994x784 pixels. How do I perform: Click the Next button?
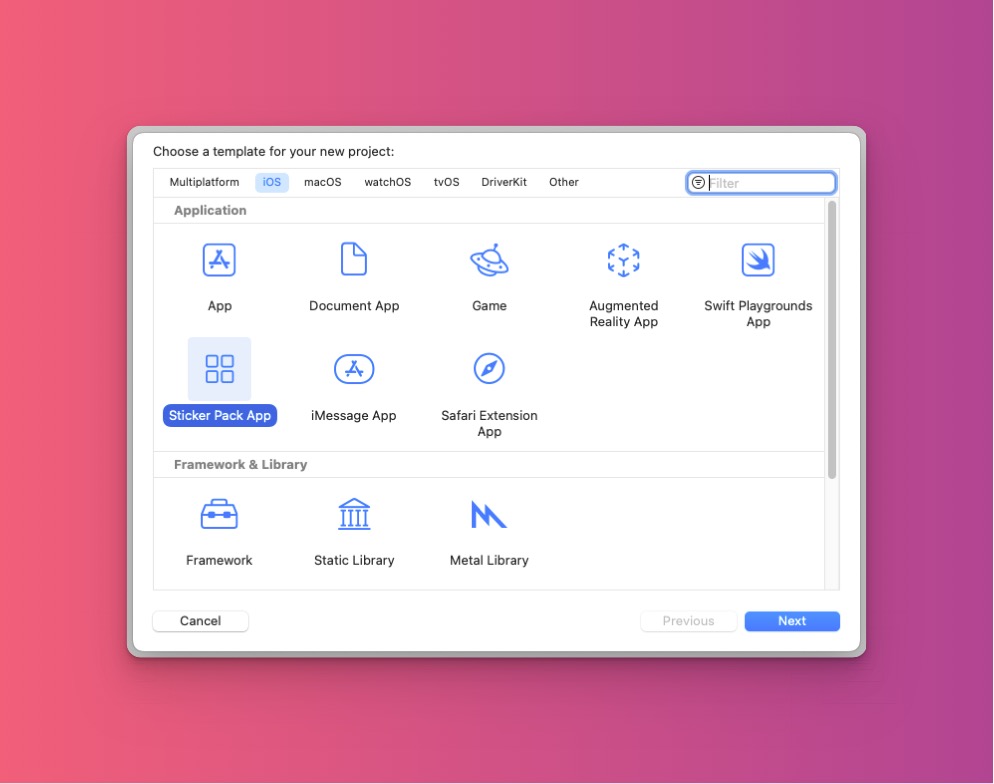[x=791, y=620]
